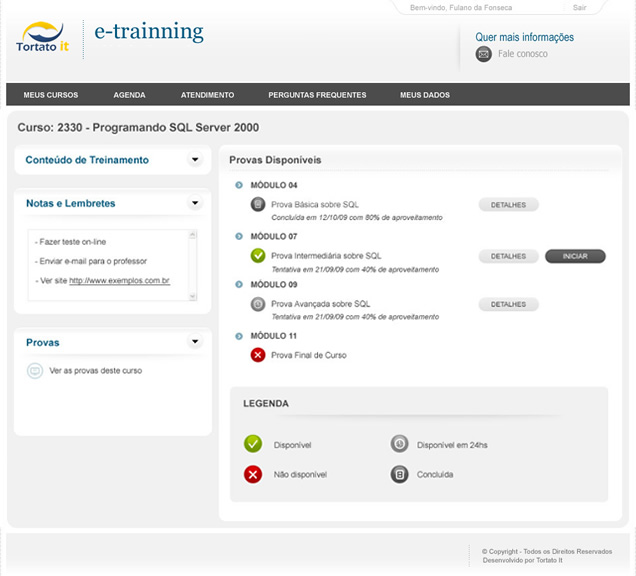The width and height of the screenshot is (636, 576).
Task: Click DETALHES for Prova Básica sobre SQL
Action: coord(509,205)
